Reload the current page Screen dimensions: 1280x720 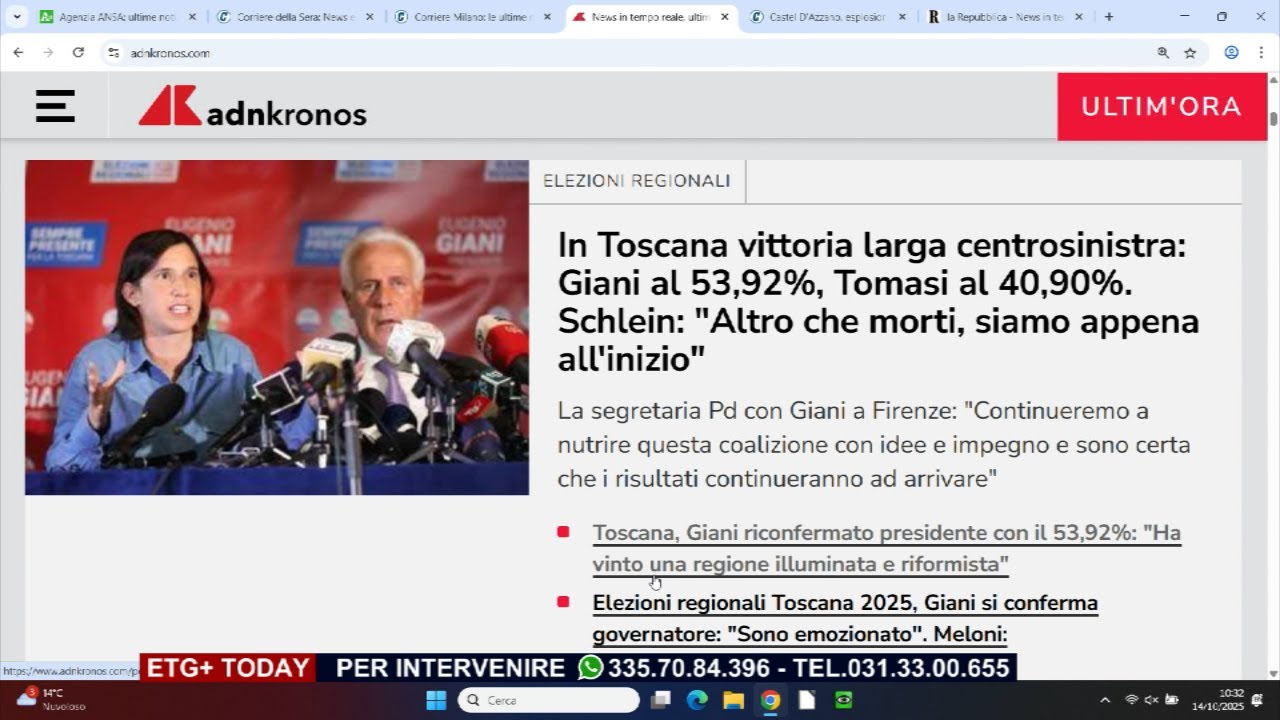78,53
